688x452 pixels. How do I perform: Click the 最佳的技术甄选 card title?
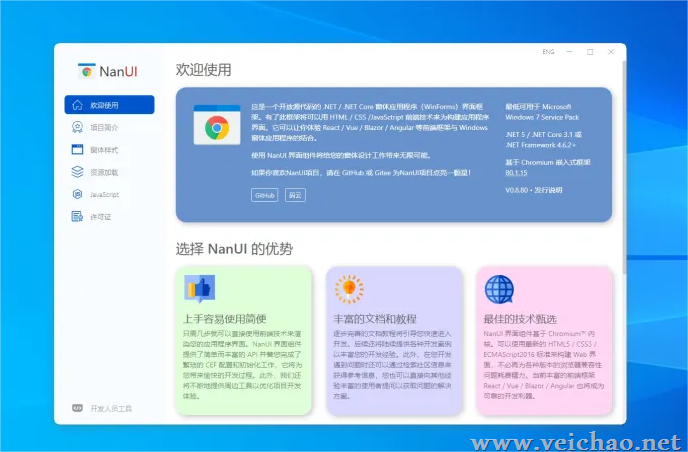tap(520, 319)
